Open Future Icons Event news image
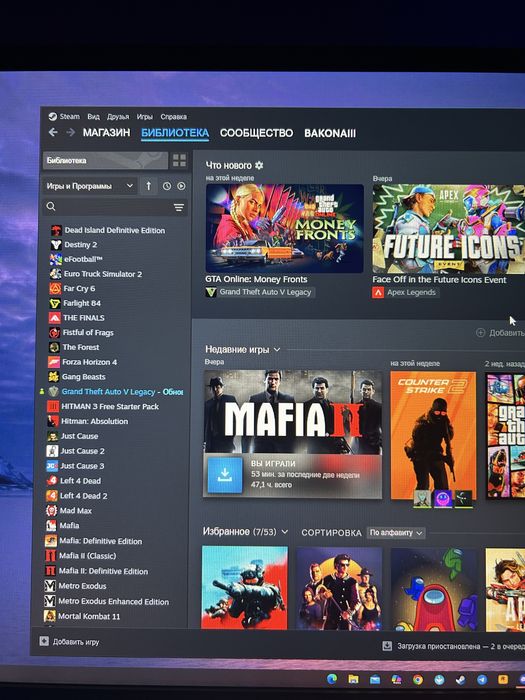 [449, 229]
